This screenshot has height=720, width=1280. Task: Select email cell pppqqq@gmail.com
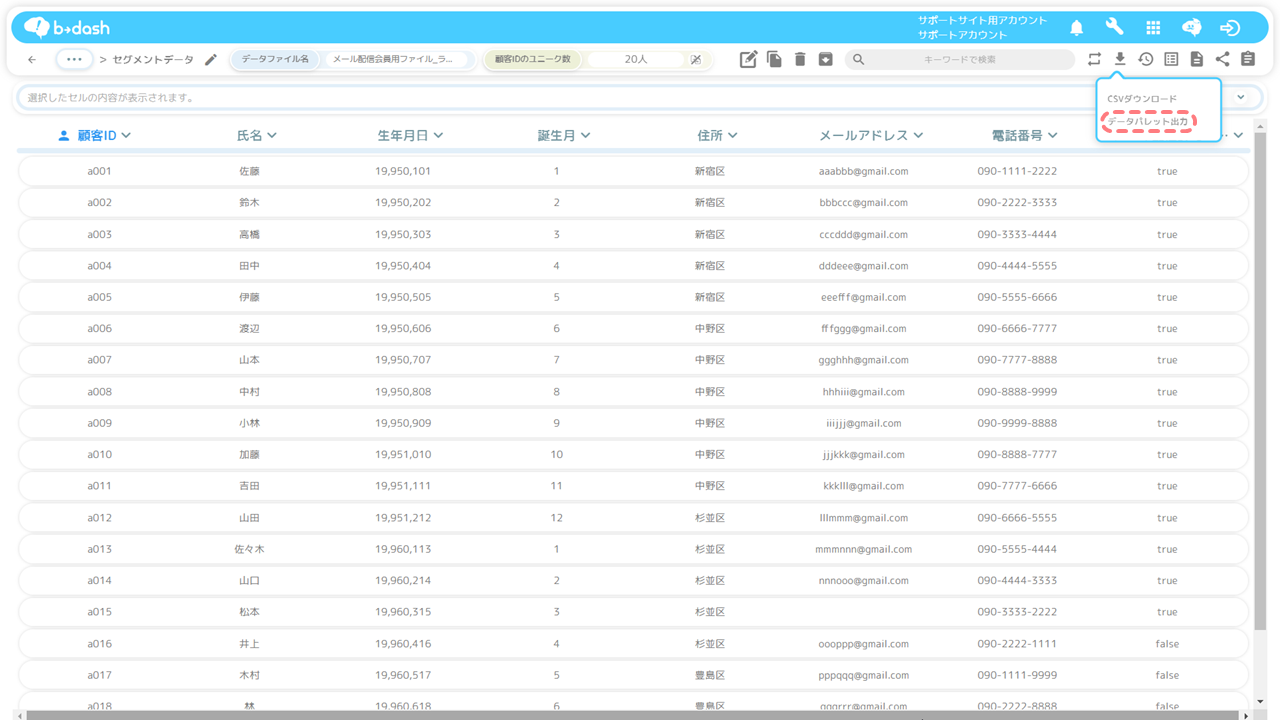(x=864, y=675)
